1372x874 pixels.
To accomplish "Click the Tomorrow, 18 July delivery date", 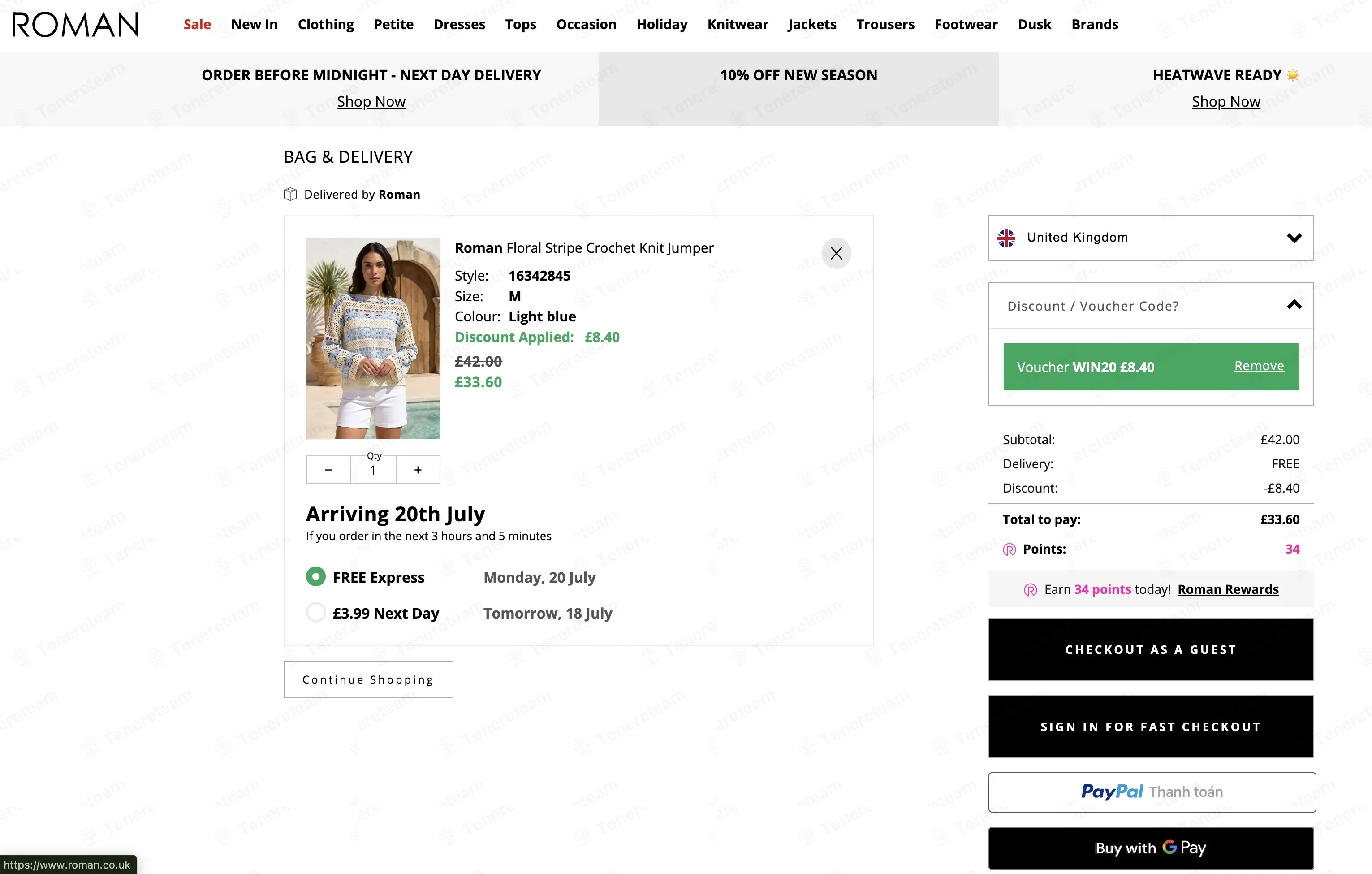I will tap(548, 614).
